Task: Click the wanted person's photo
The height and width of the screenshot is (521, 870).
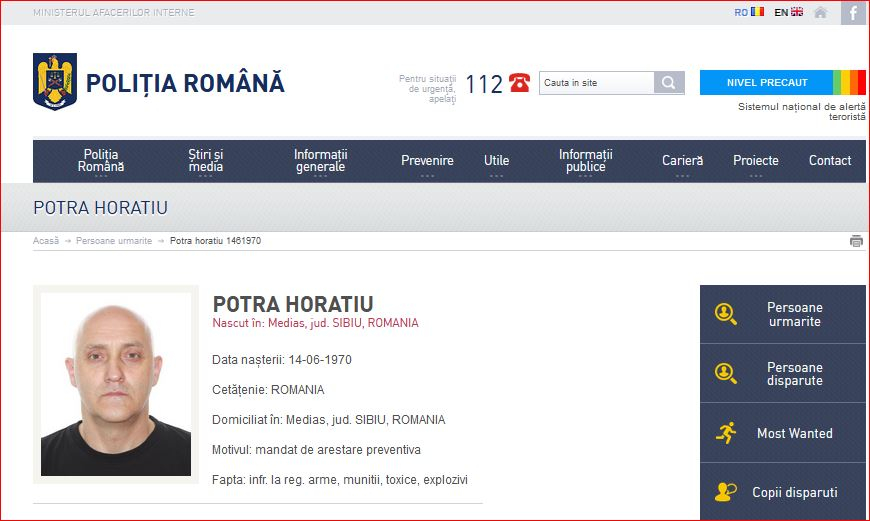Action: pos(116,384)
